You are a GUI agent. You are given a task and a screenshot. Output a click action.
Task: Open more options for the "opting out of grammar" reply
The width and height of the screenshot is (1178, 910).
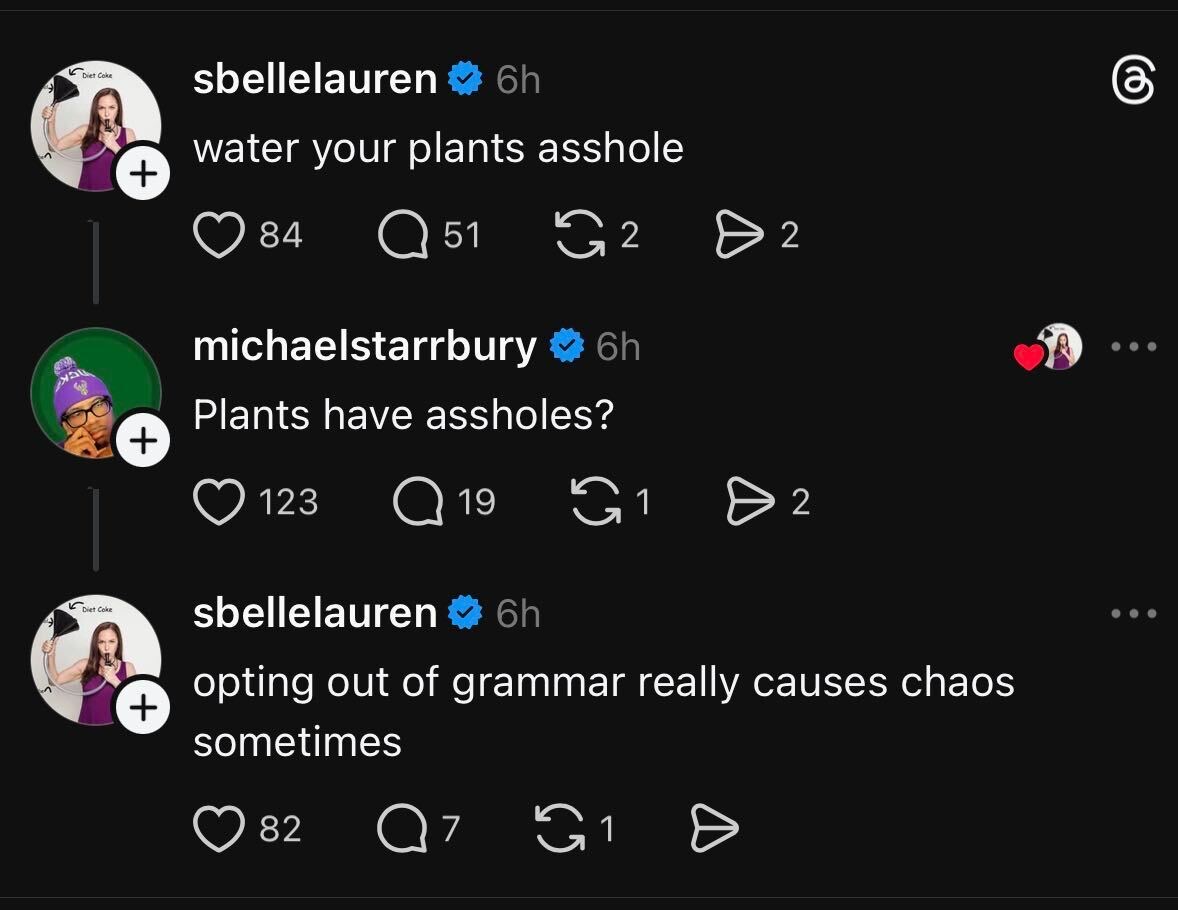coord(1134,613)
